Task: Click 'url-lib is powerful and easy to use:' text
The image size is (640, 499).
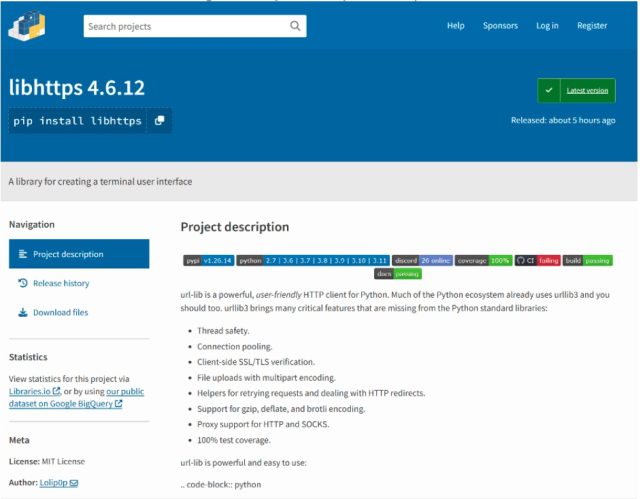Action: (x=243, y=463)
